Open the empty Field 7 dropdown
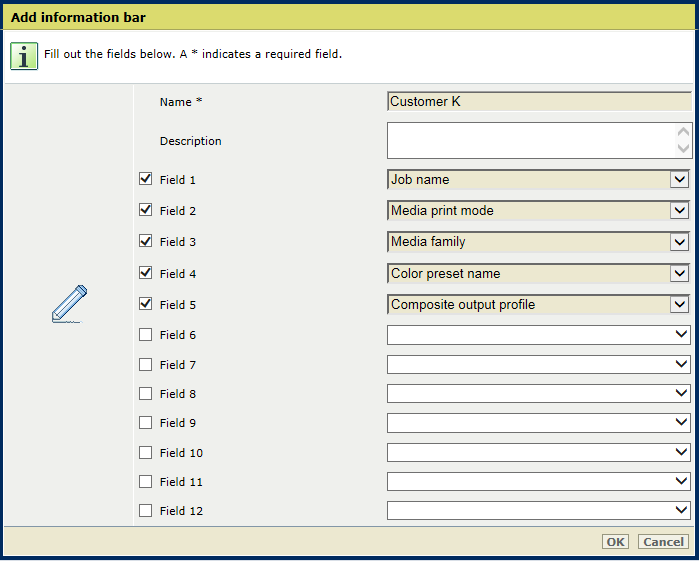This screenshot has width=699, height=561. coord(539,365)
